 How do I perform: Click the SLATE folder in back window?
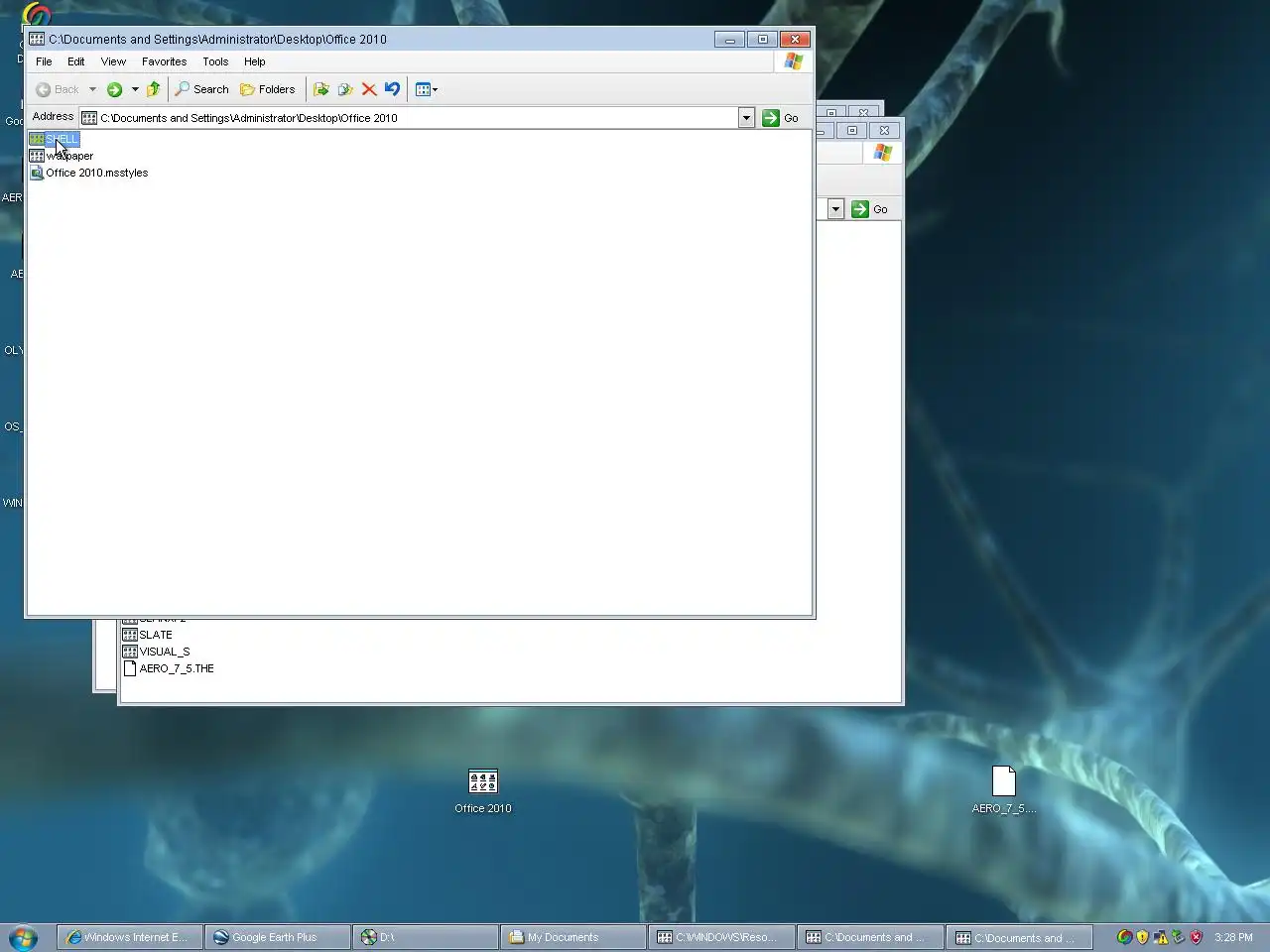point(147,635)
